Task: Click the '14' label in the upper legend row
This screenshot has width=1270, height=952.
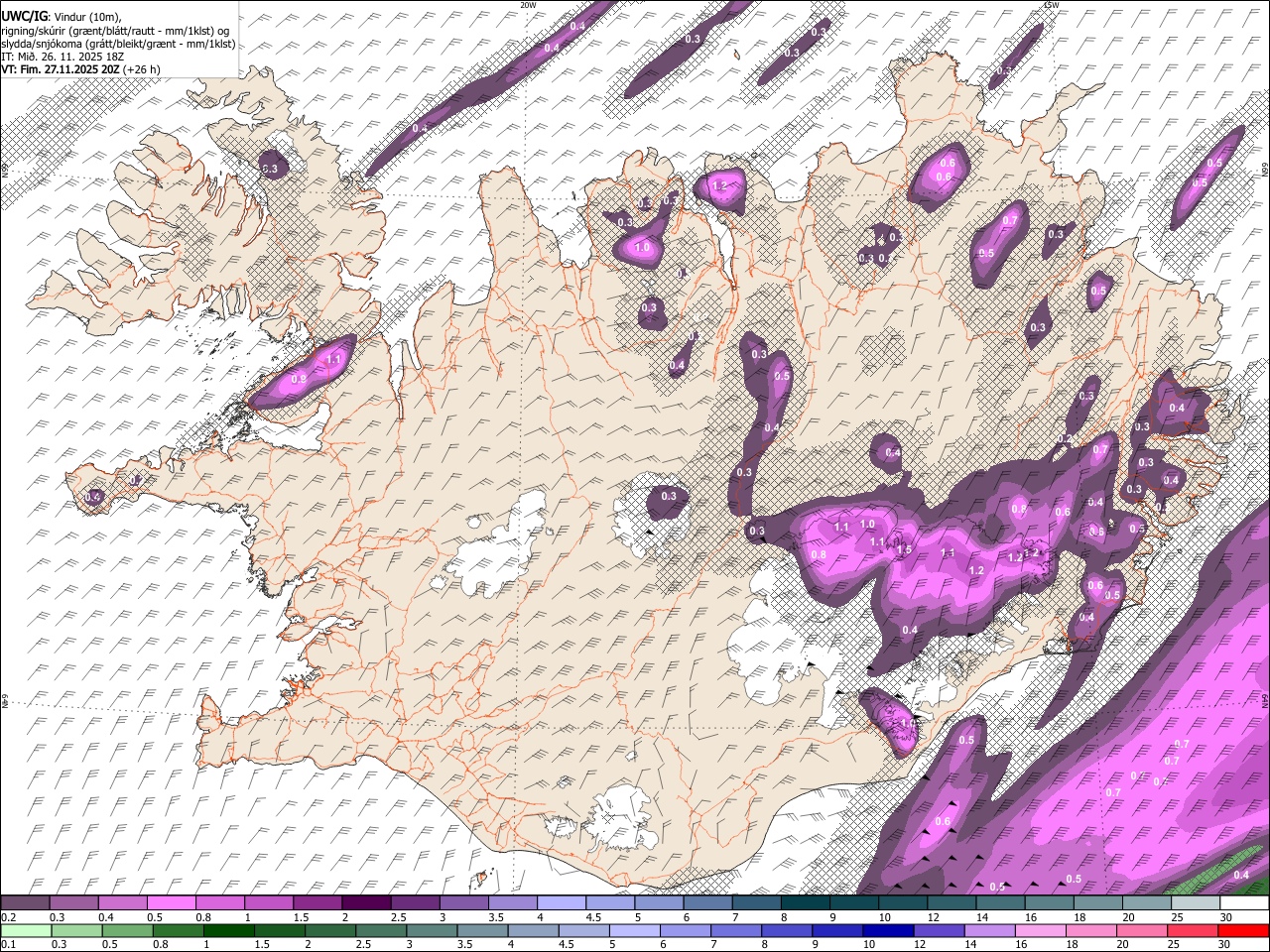Action: (981, 917)
